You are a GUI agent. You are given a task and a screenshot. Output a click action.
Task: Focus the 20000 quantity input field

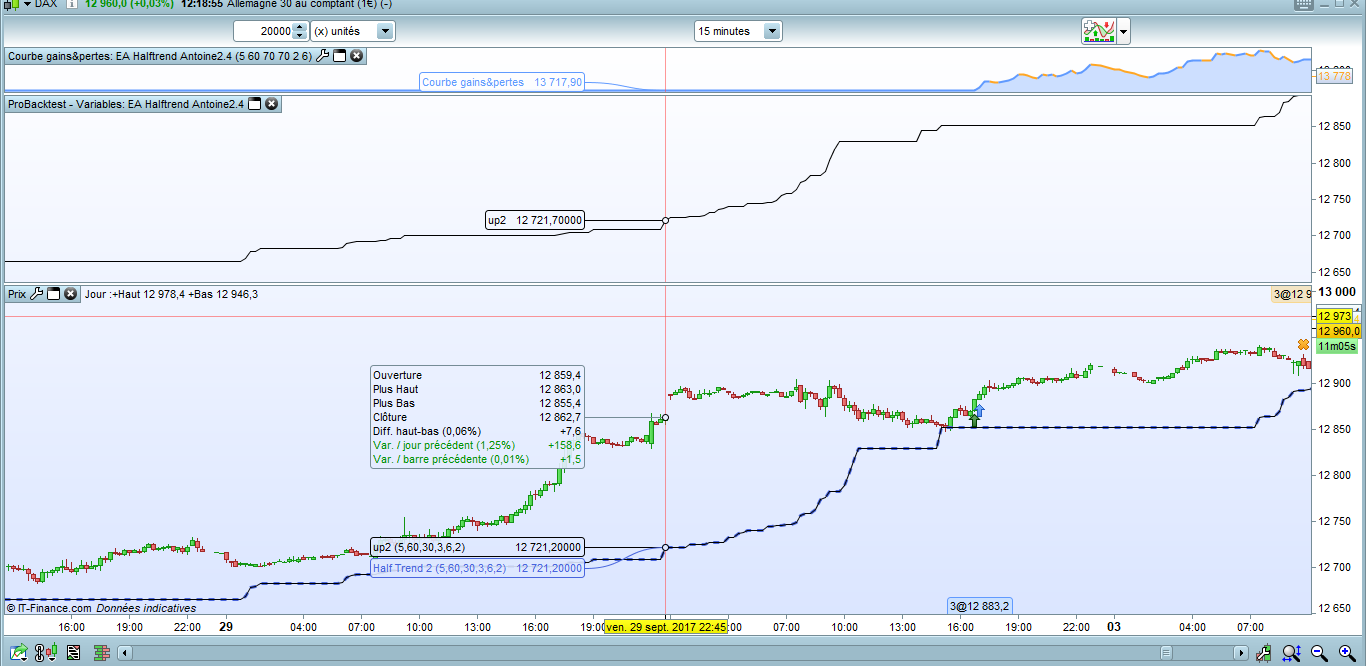(x=263, y=31)
